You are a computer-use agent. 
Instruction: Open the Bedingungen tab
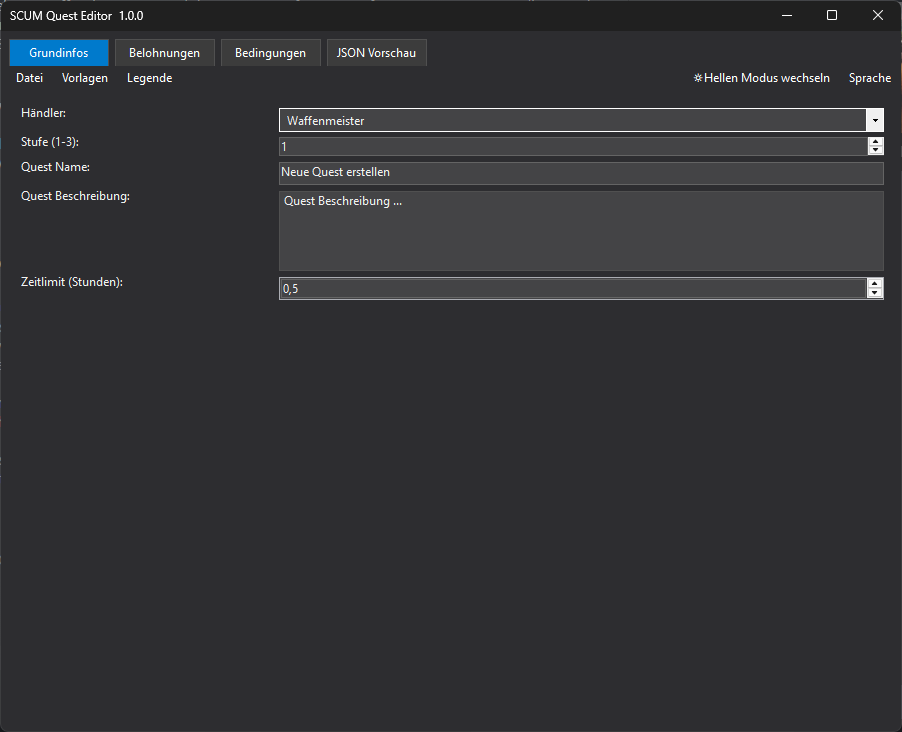(x=270, y=53)
